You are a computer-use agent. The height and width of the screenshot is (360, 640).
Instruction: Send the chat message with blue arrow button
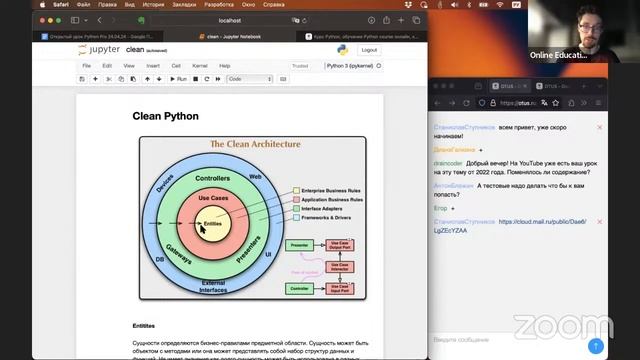tap(596, 346)
